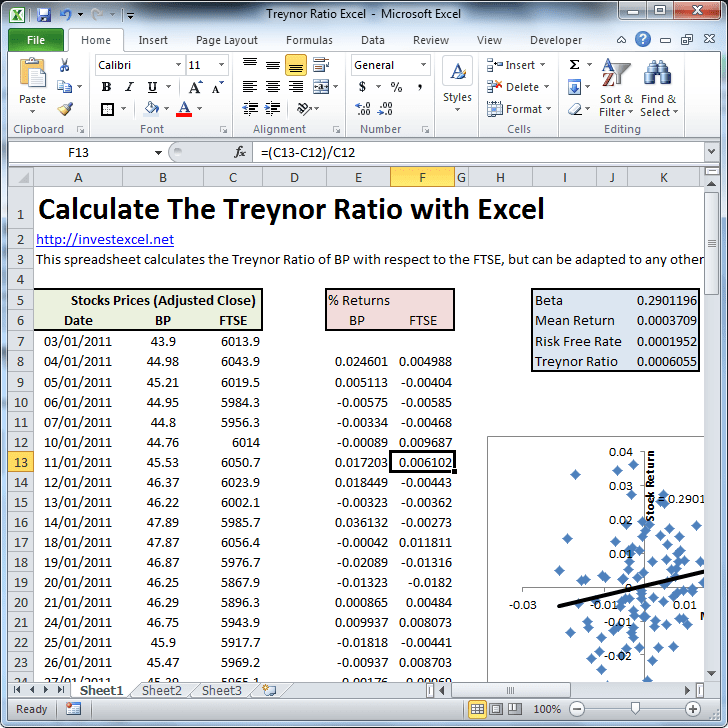Viewport: 728px width, 728px height.
Task: Click Increase Indent icon
Action: [x=273, y=109]
